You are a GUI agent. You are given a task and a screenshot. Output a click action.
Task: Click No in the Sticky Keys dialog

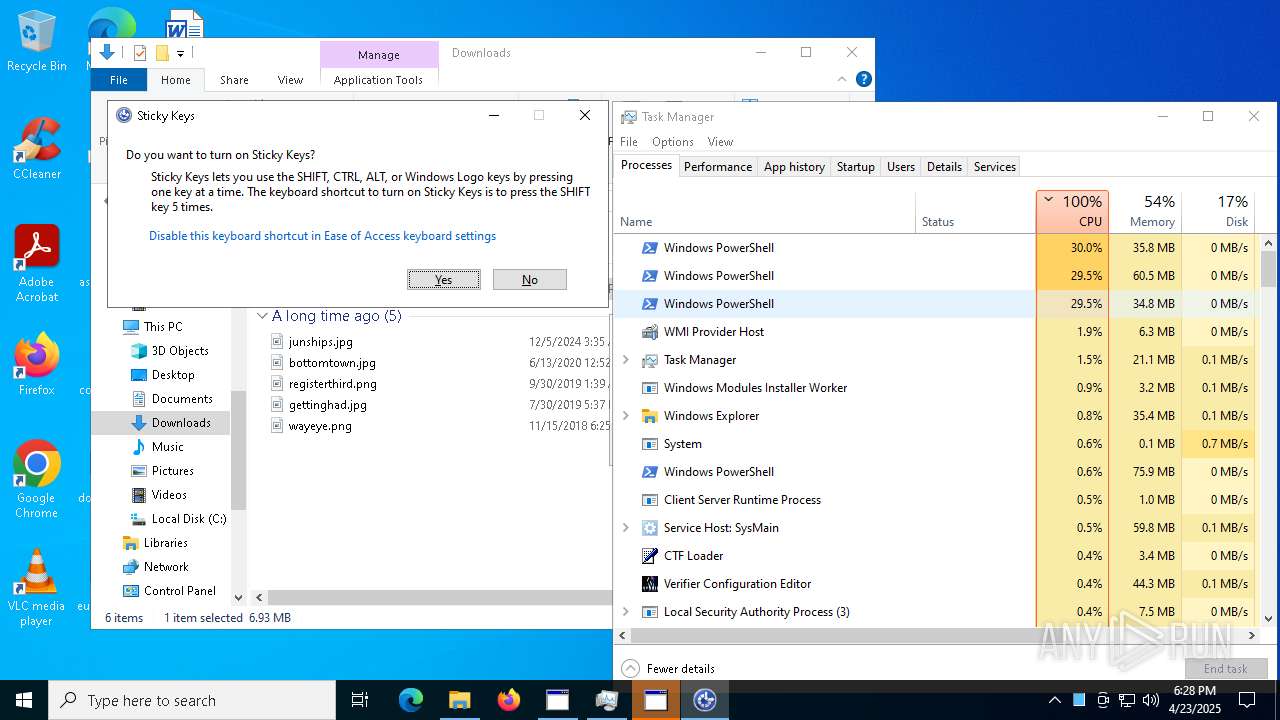[x=530, y=280]
